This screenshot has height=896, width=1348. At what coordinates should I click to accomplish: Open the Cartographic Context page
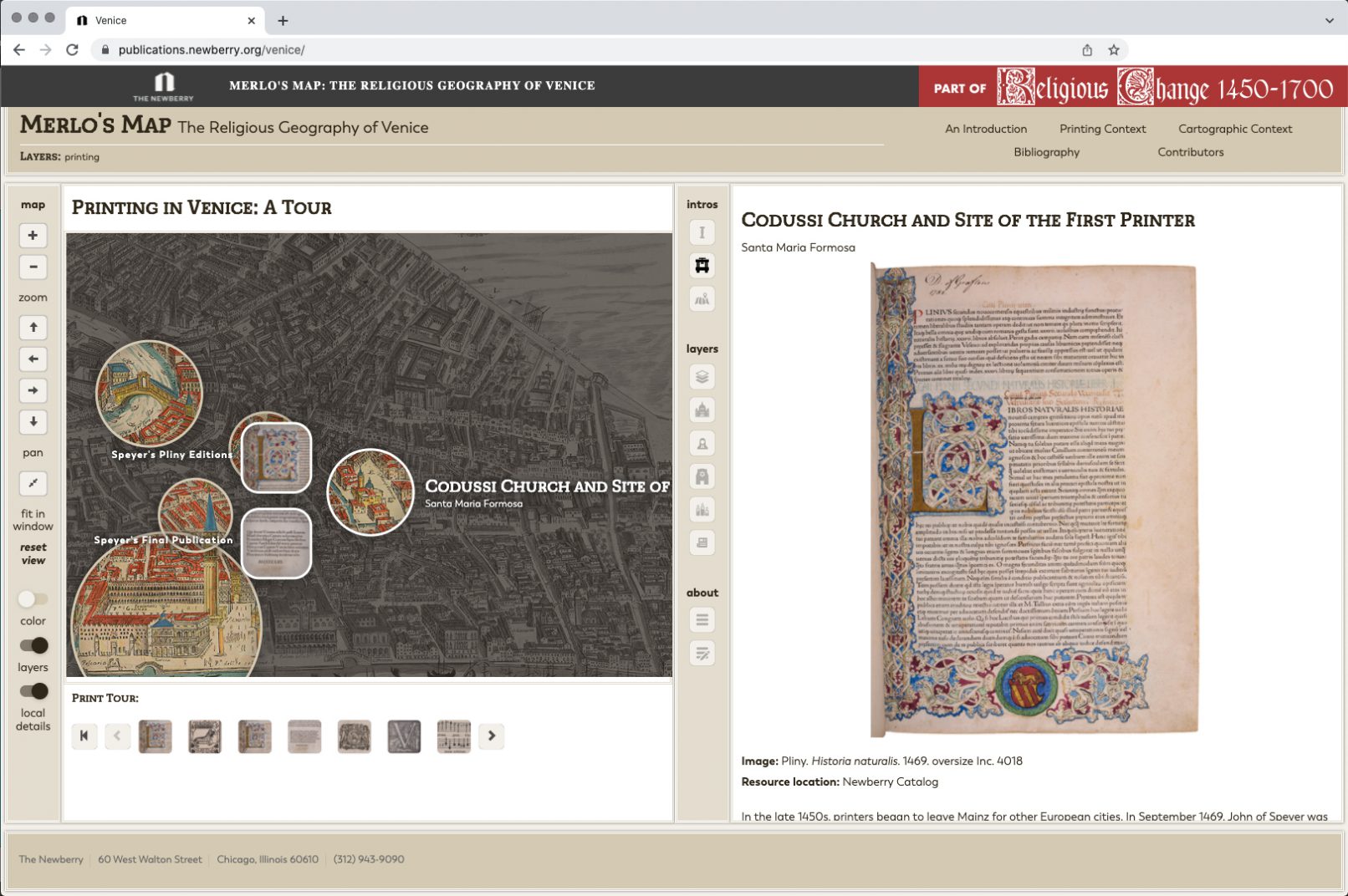(1234, 129)
